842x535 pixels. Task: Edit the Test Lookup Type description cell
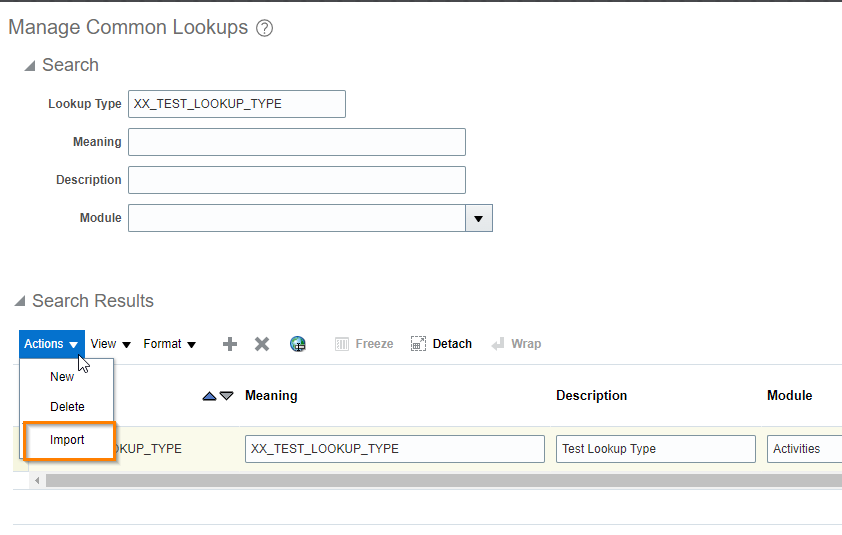[x=656, y=449]
